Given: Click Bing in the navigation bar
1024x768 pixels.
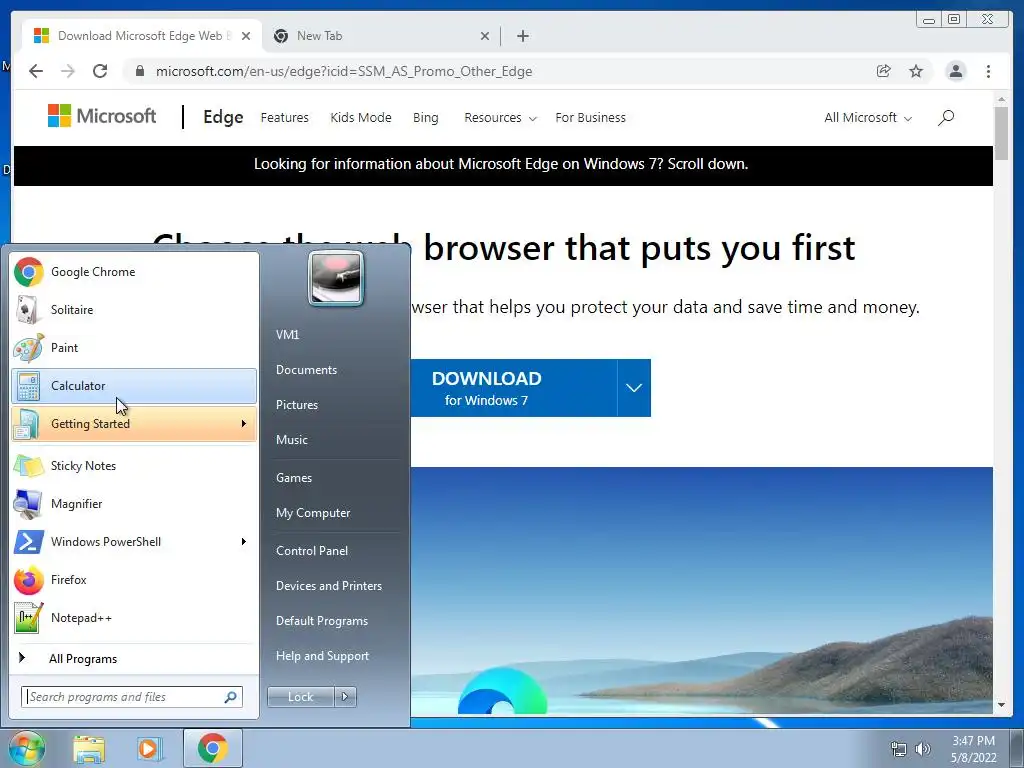Looking at the screenshot, I should tap(425, 118).
